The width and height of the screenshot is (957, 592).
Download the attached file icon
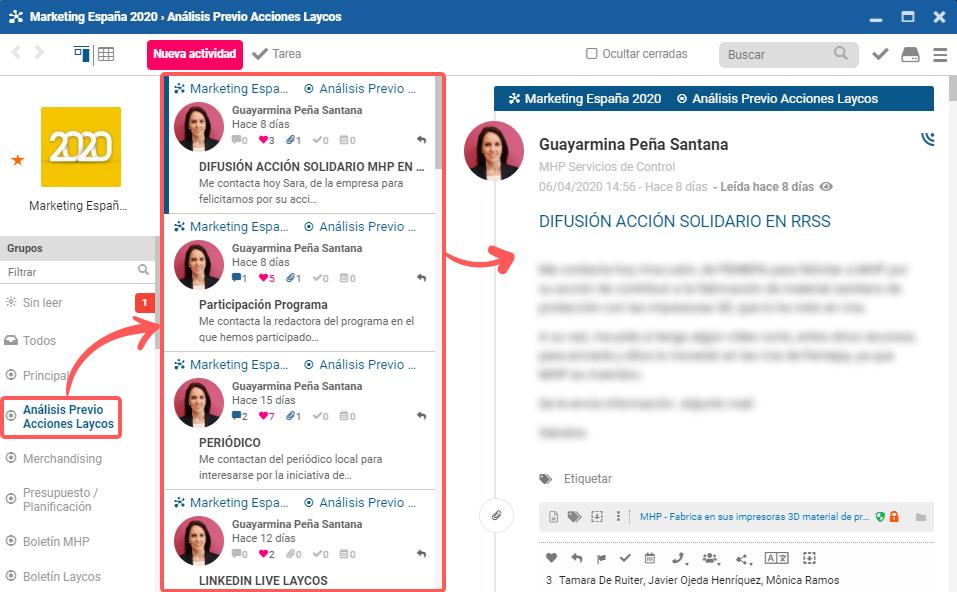[x=554, y=517]
